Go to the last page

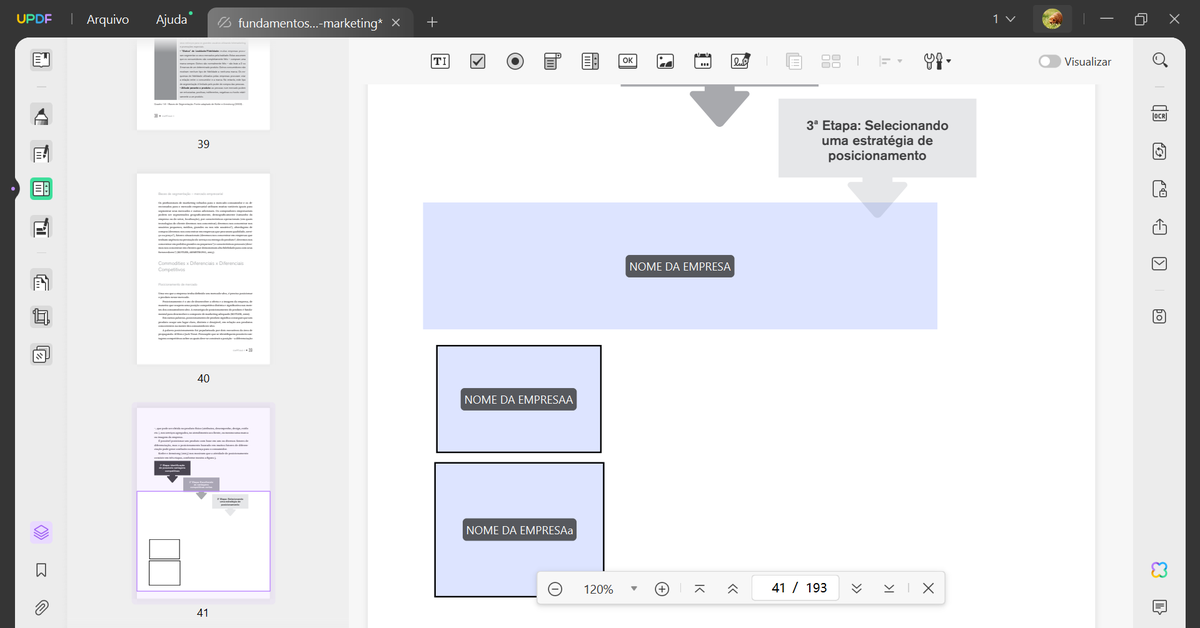click(x=889, y=589)
